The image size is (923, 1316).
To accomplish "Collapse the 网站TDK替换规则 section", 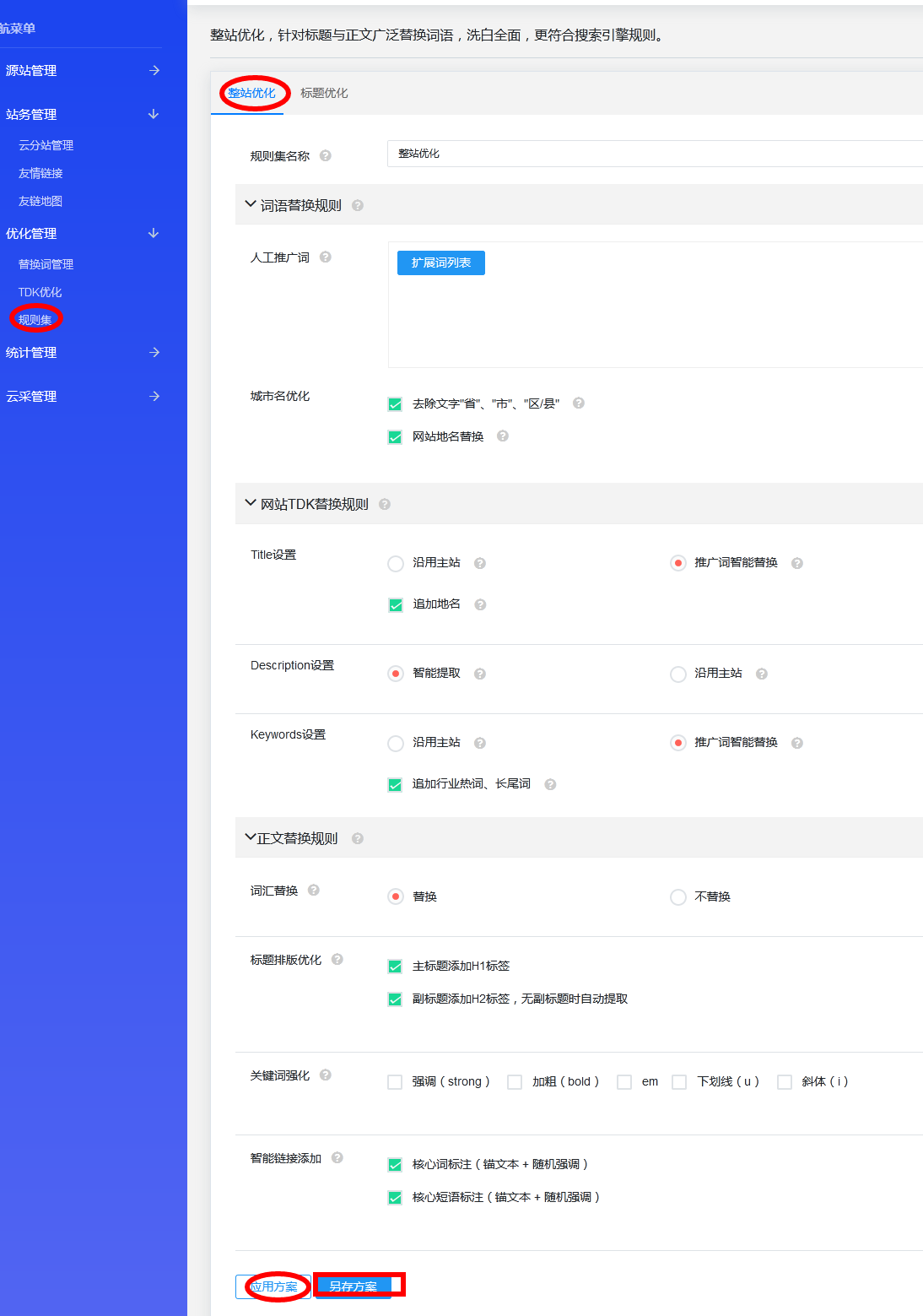I will click(x=250, y=503).
